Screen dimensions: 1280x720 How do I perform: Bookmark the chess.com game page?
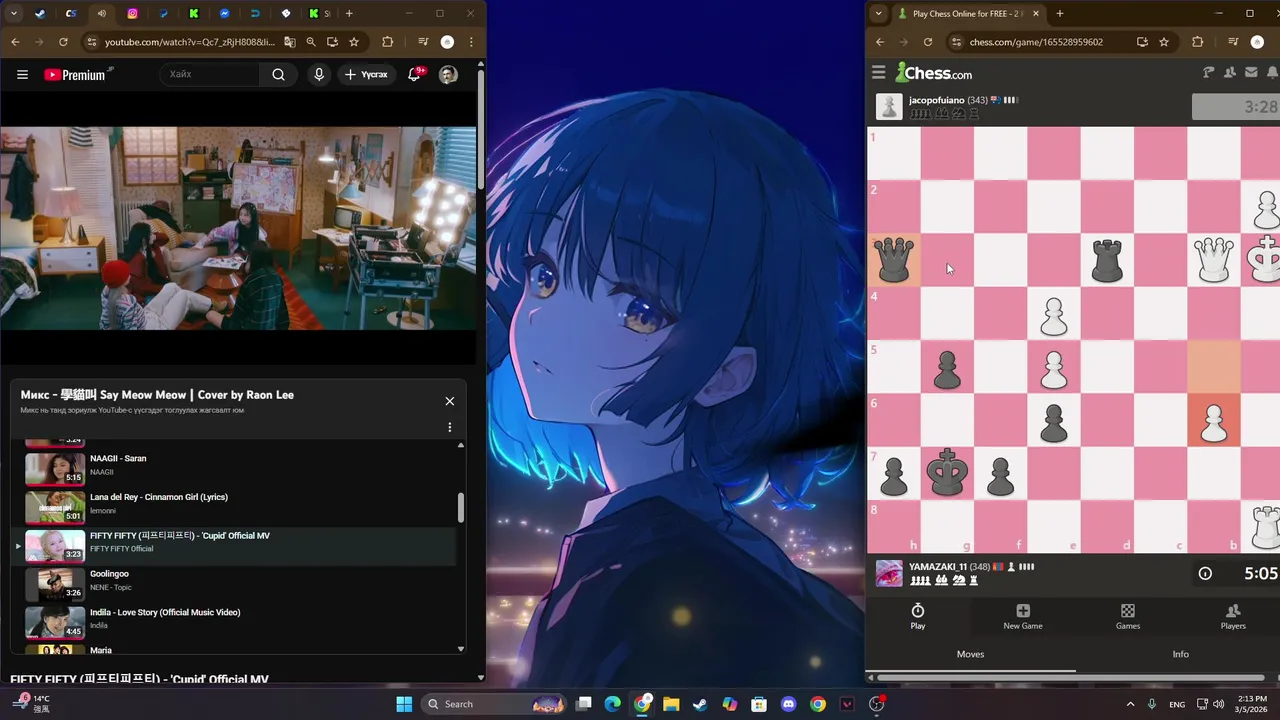click(x=1164, y=42)
